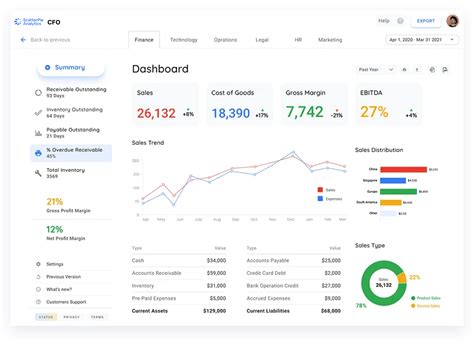
Task: Click the Sales card showing 26,132
Action: [x=165, y=104]
